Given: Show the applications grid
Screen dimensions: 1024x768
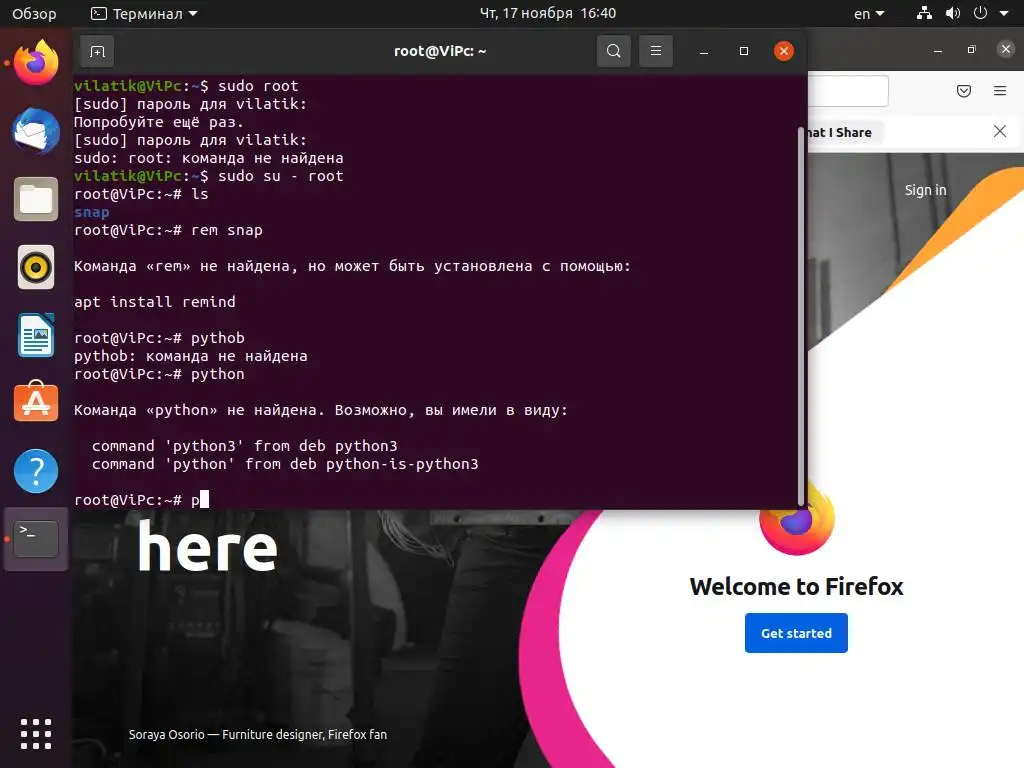Looking at the screenshot, I should 36,734.
